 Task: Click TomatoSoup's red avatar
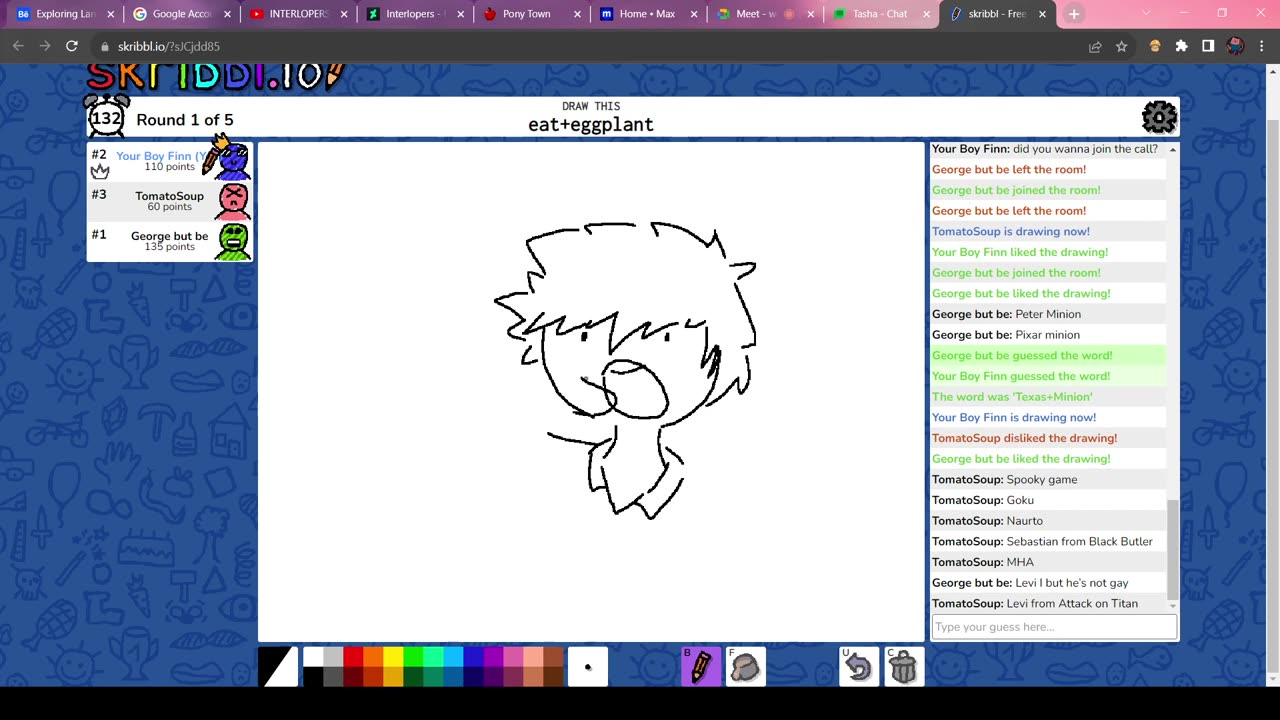click(233, 201)
